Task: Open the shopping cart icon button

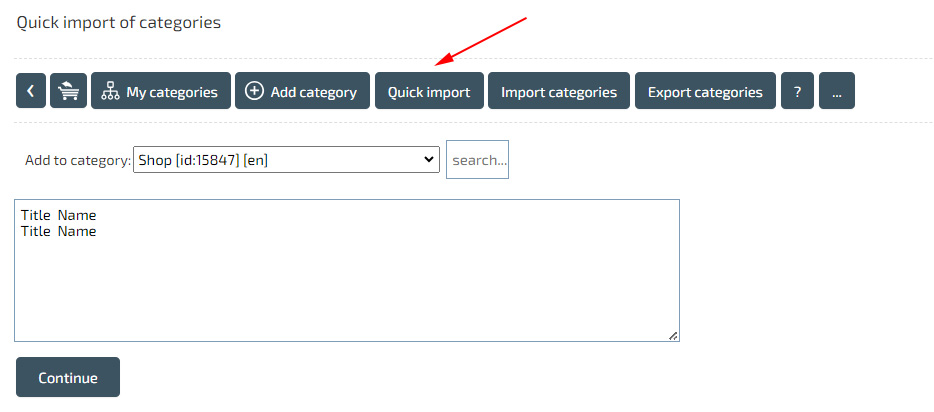Action: click(x=69, y=91)
